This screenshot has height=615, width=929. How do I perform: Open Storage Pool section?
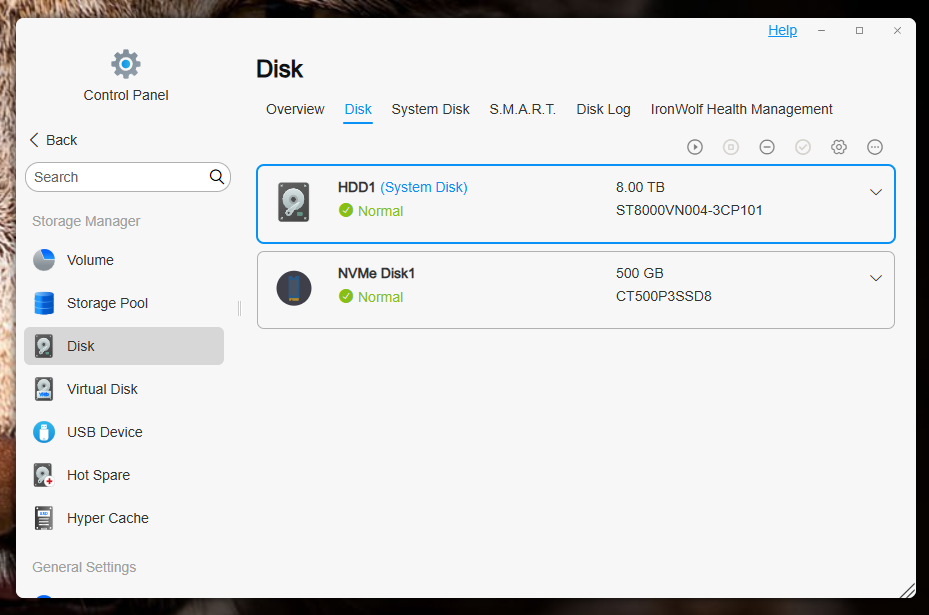pos(124,303)
